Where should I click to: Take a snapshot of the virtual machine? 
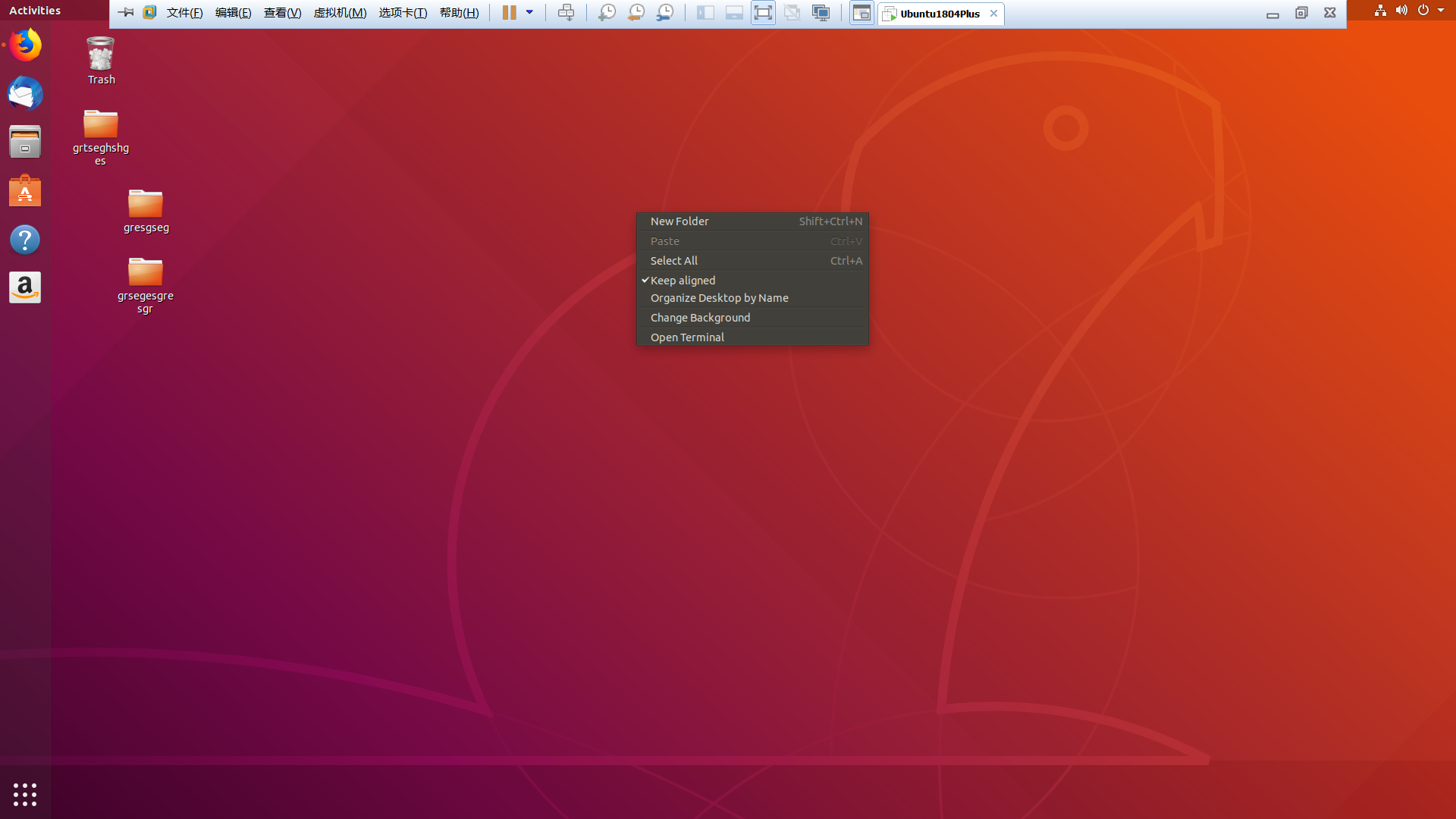click(607, 12)
